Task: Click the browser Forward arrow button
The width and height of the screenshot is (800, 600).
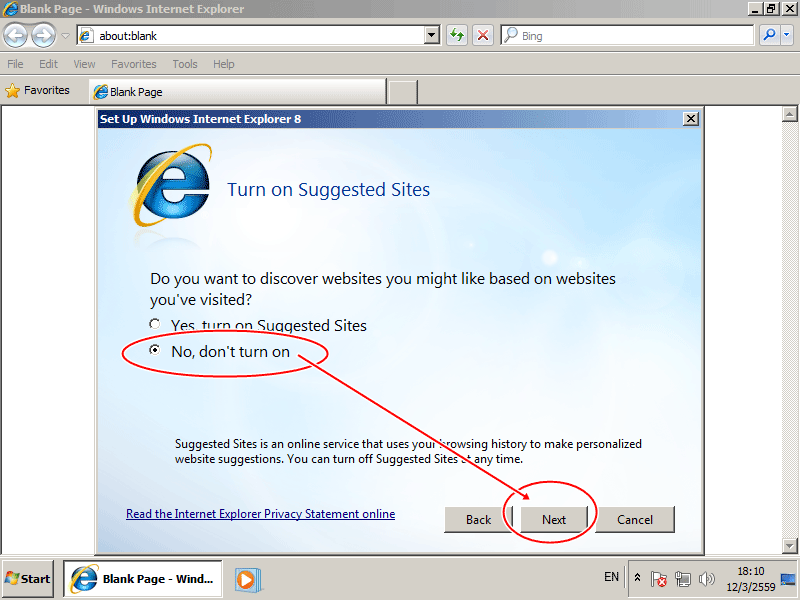Action: coord(43,36)
